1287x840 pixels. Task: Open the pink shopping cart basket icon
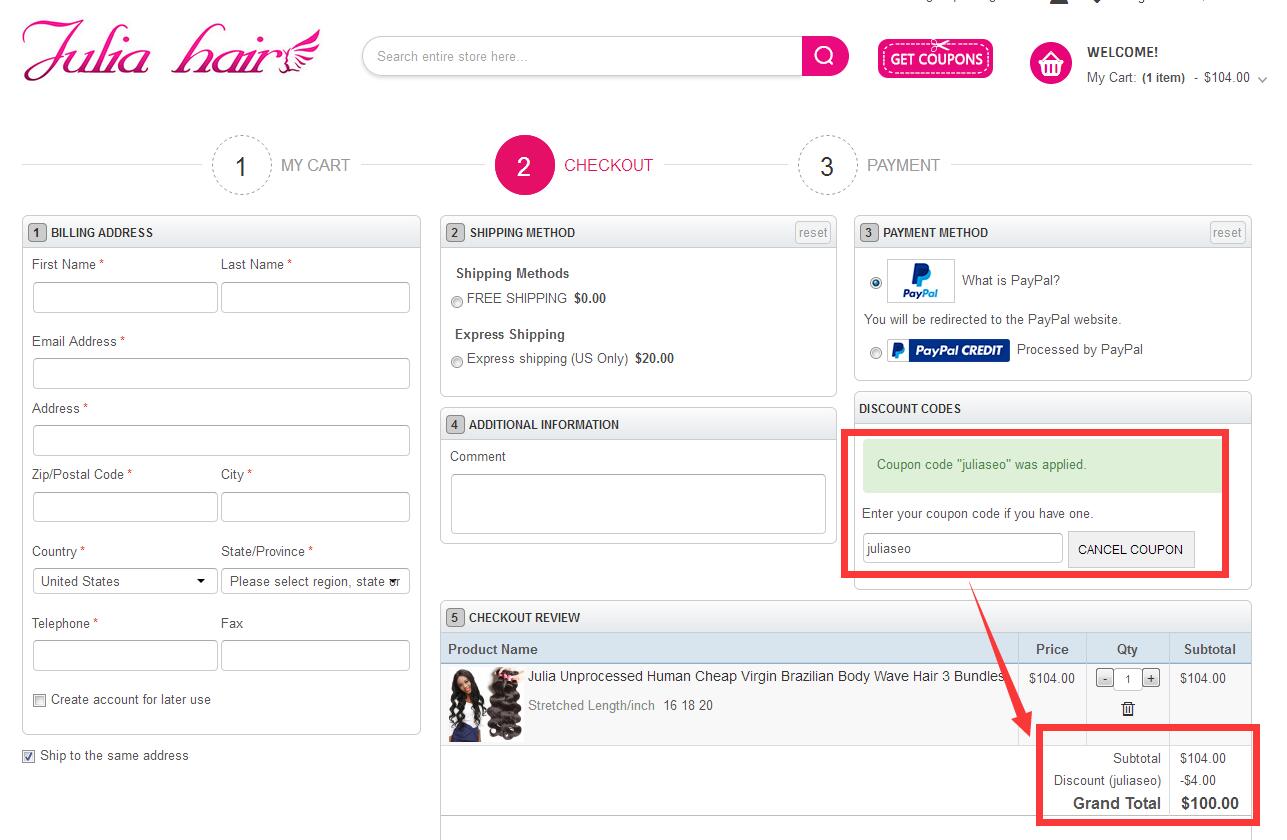(1051, 63)
